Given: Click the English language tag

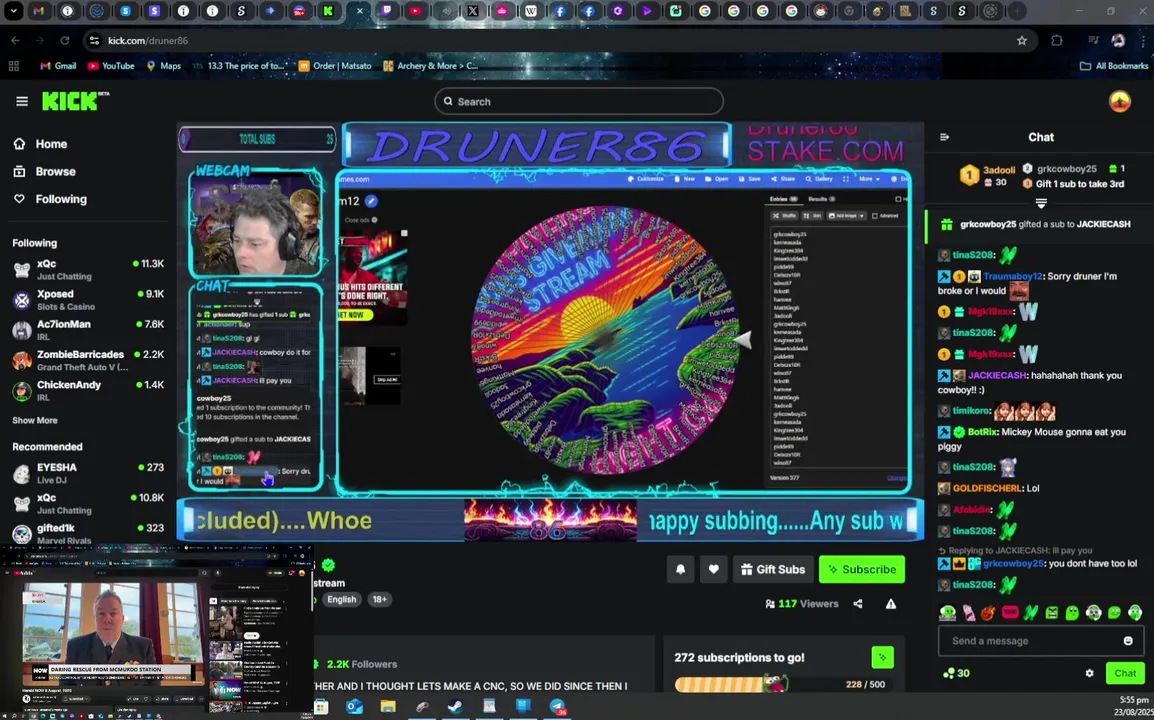Looking at the screenshot, I should click(341, 599).
